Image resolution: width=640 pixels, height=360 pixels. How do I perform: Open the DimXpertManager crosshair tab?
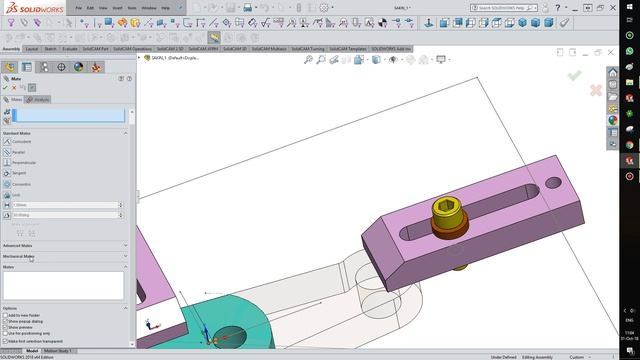(x=61, y=67)
